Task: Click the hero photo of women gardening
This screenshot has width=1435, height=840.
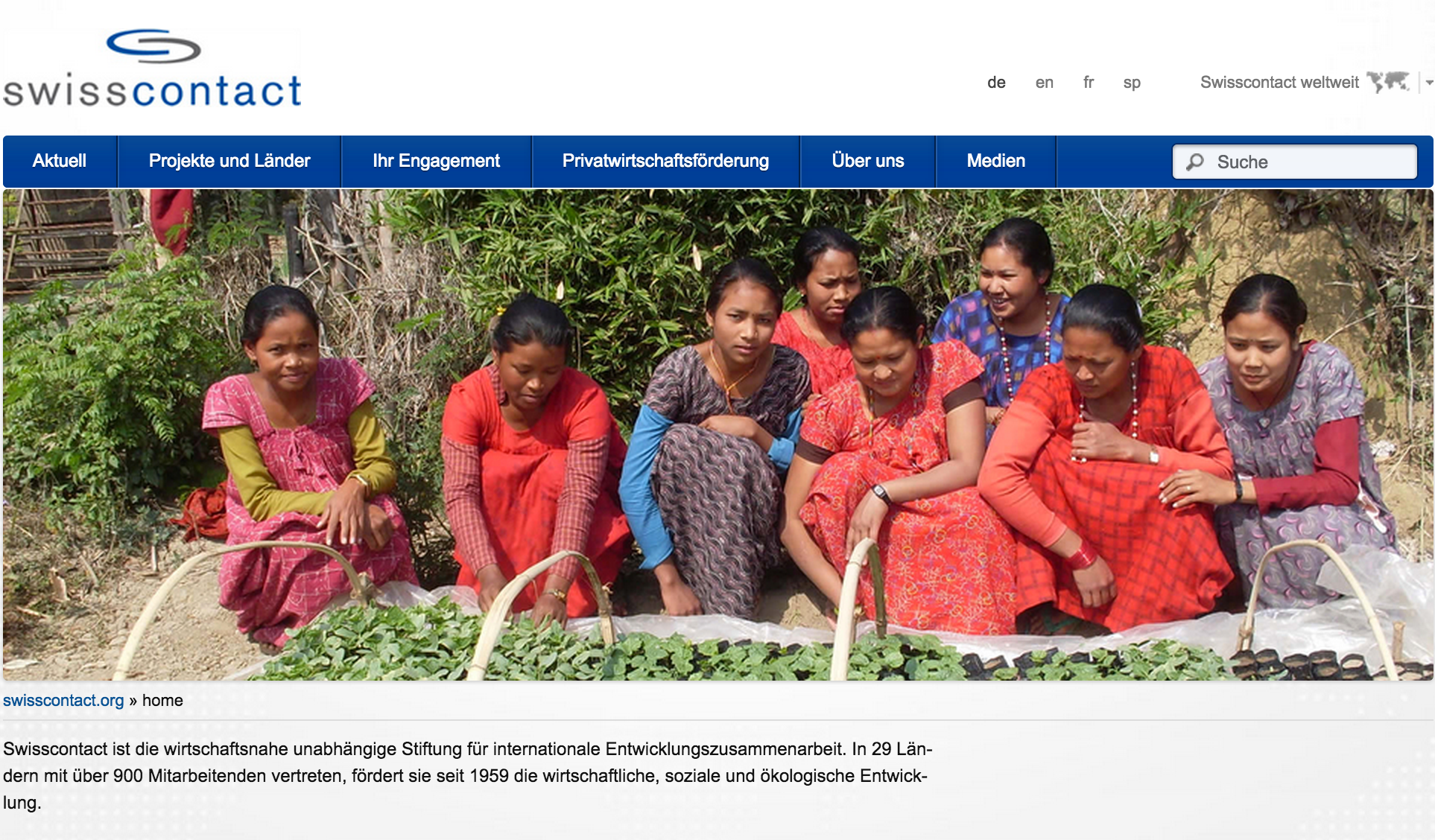Action: point(718,435)
